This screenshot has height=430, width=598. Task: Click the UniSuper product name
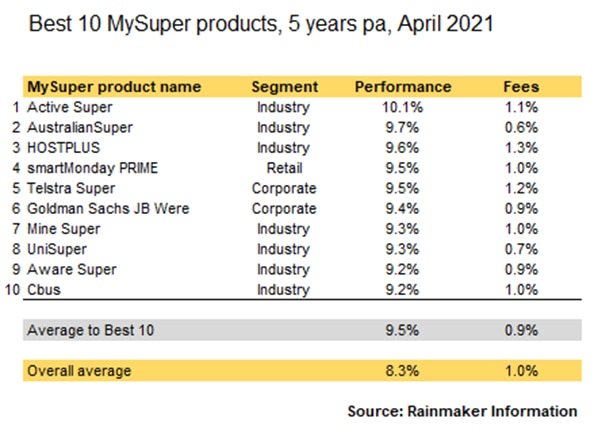click(x=57, y=249)
